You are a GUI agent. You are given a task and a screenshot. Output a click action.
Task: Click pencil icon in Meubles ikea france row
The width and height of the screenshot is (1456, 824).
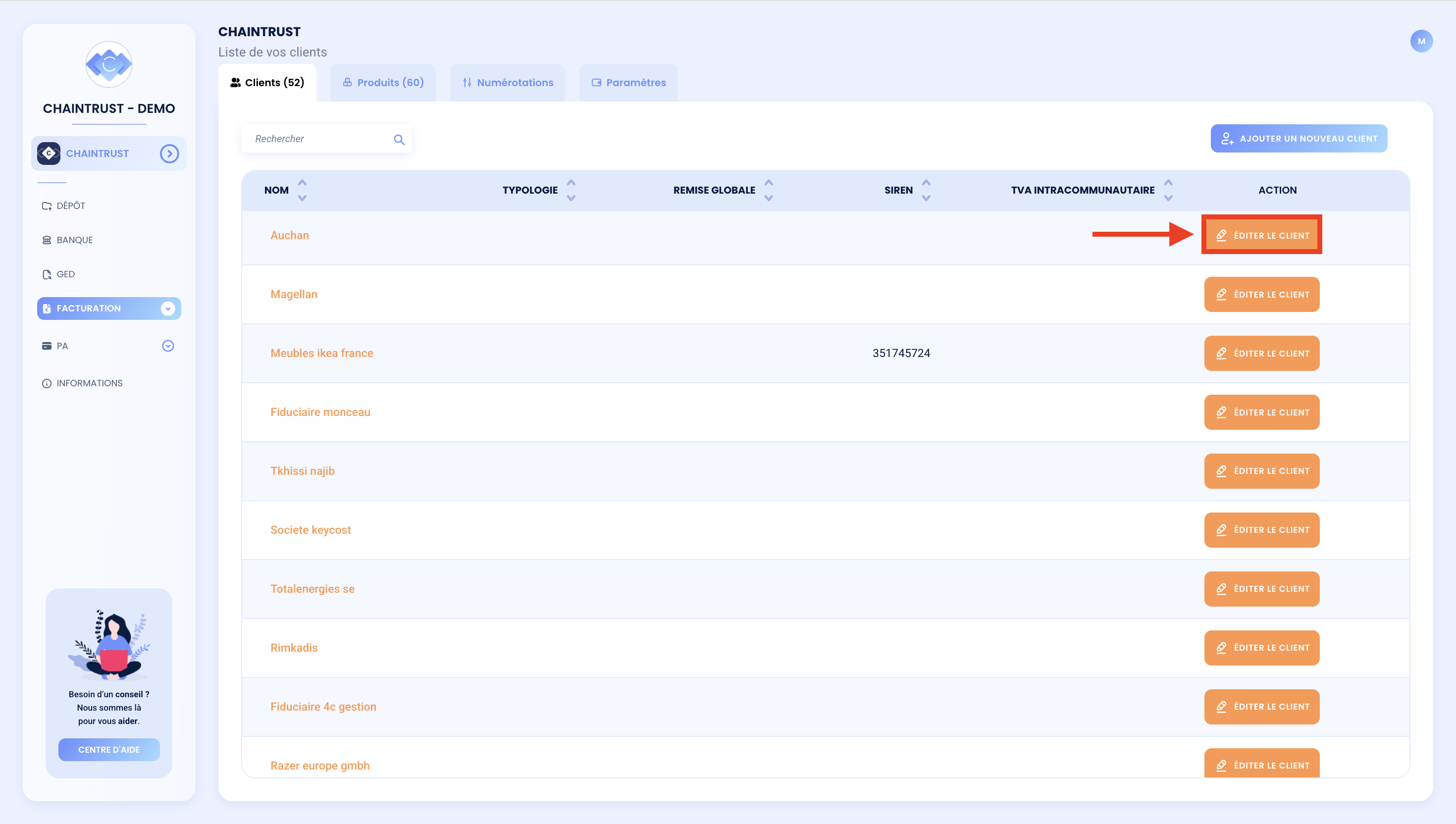pyautogui.click(x=1221, y=353)
